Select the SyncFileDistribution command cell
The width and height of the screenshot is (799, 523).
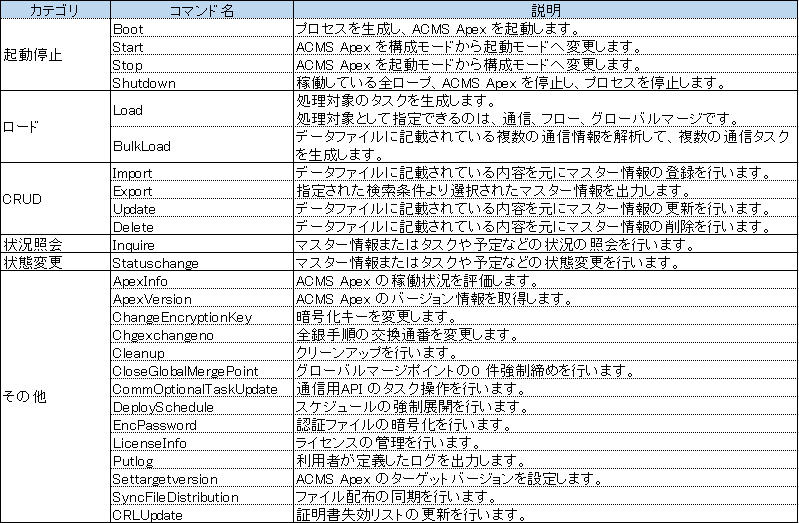pyautogui.click(x=201, y=496)
